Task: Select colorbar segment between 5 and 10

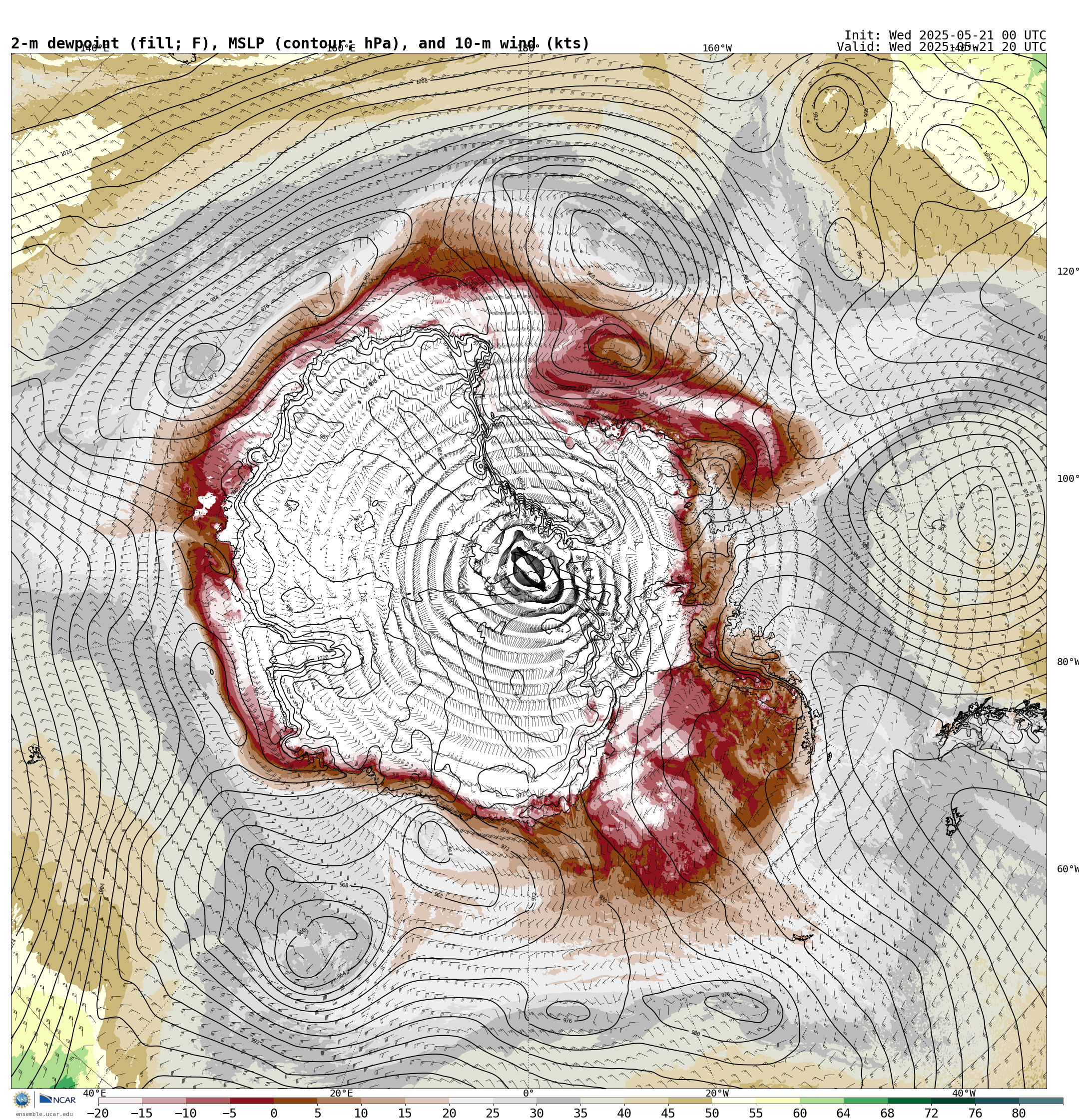Action: (339, 1101)
